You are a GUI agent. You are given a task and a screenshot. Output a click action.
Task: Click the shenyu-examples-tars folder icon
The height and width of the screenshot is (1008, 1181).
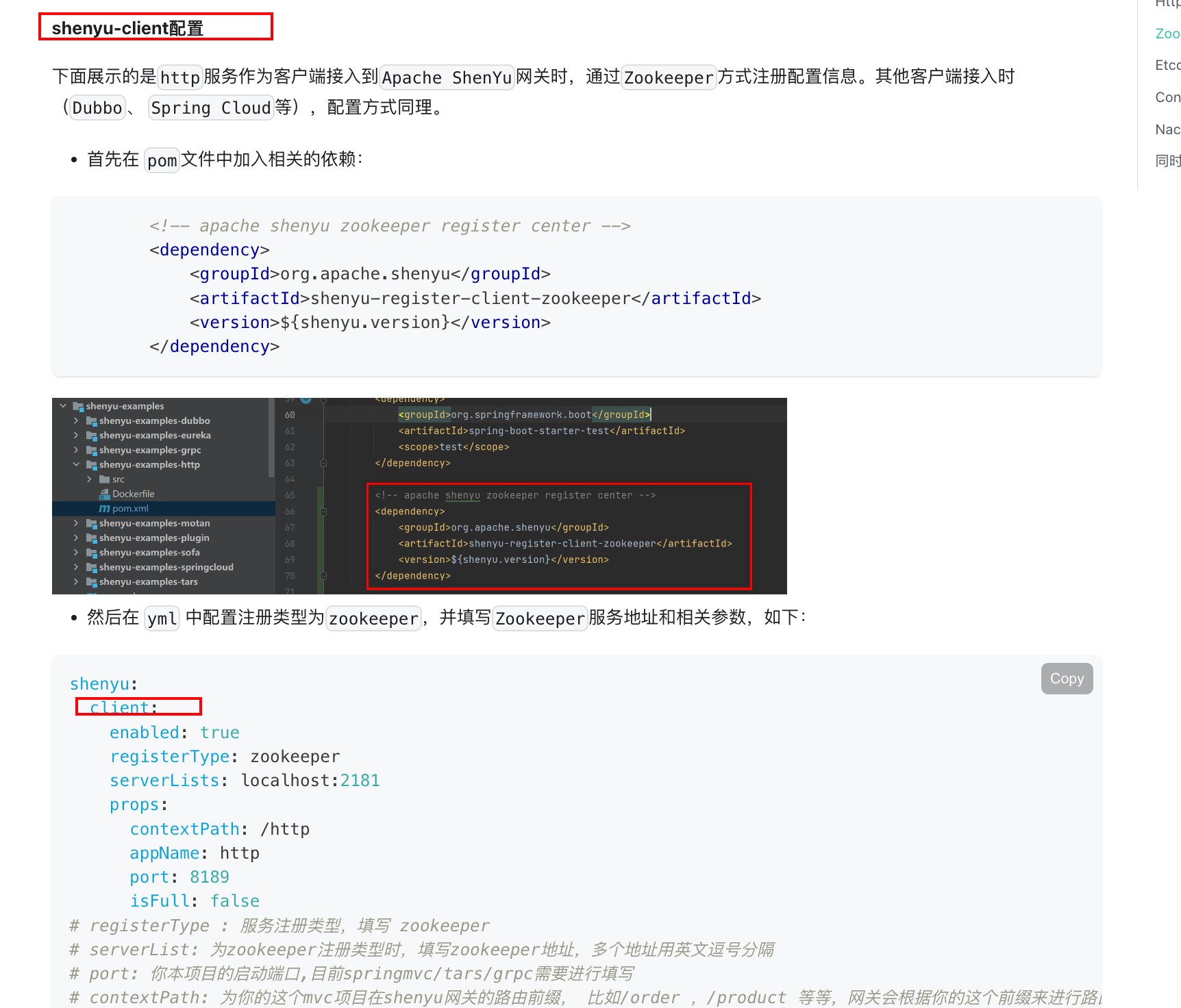(x=91, y=581)
